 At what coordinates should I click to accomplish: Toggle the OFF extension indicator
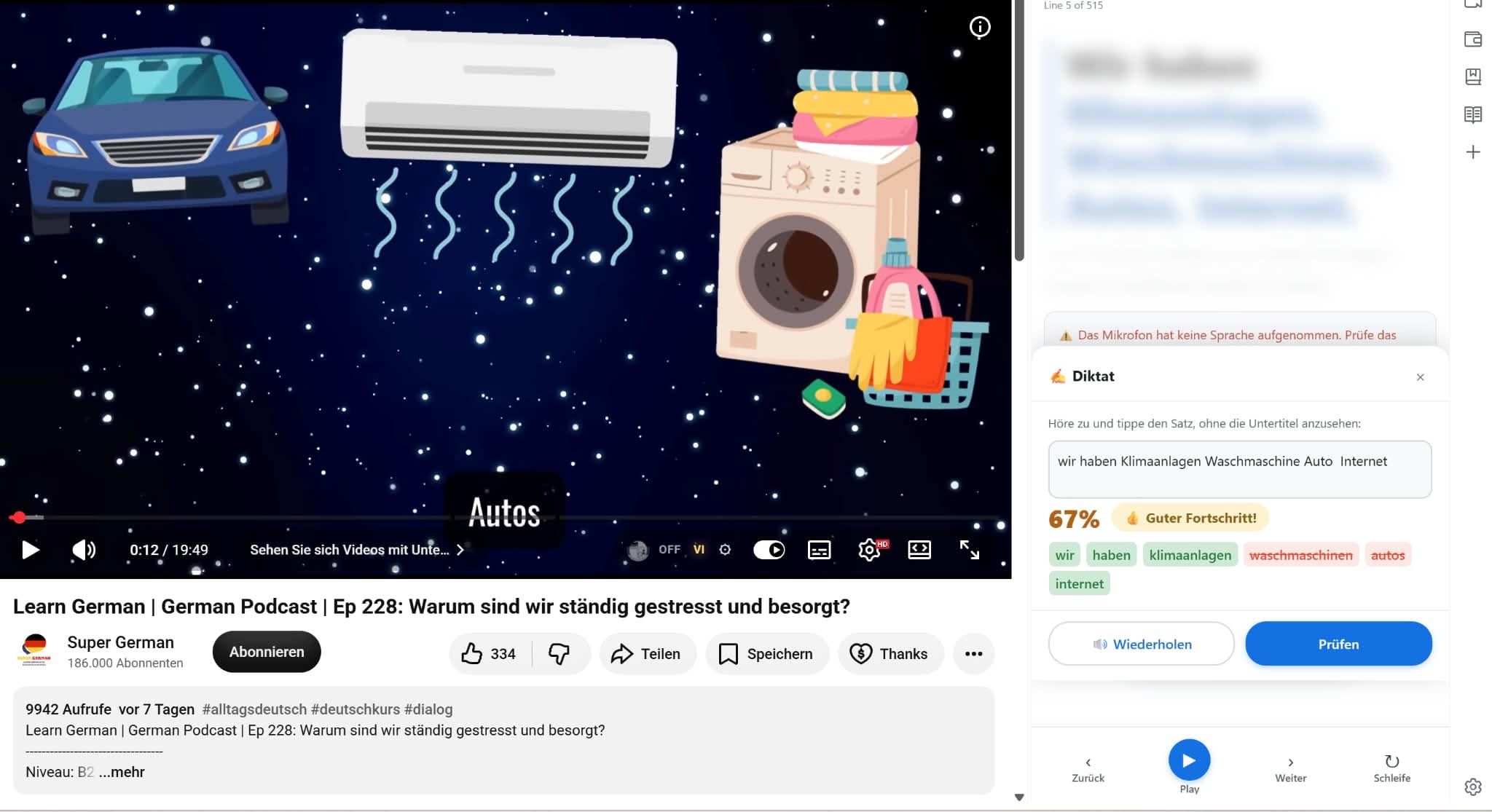pyautogui.click(x=669, y=550)
